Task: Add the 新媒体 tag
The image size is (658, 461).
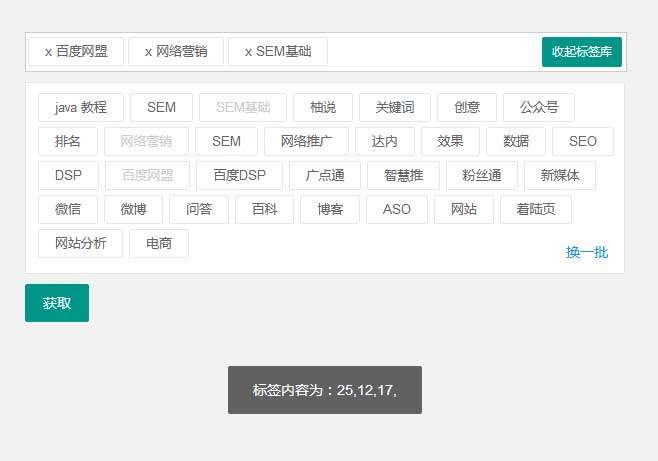Action: click(x=559, y=175)
